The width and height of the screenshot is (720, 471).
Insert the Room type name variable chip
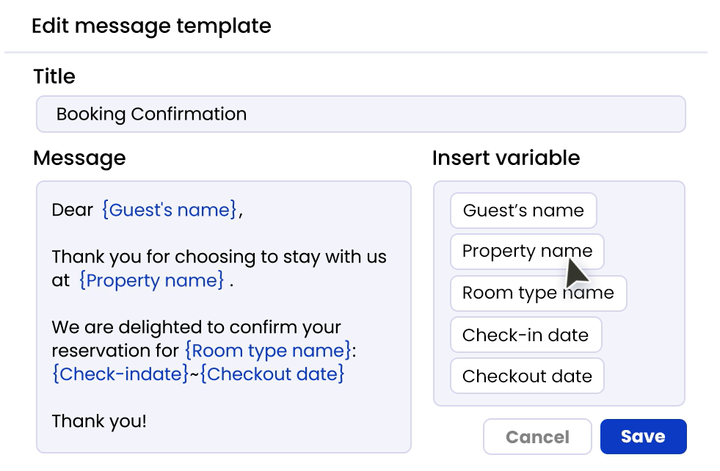click(538, 294)
